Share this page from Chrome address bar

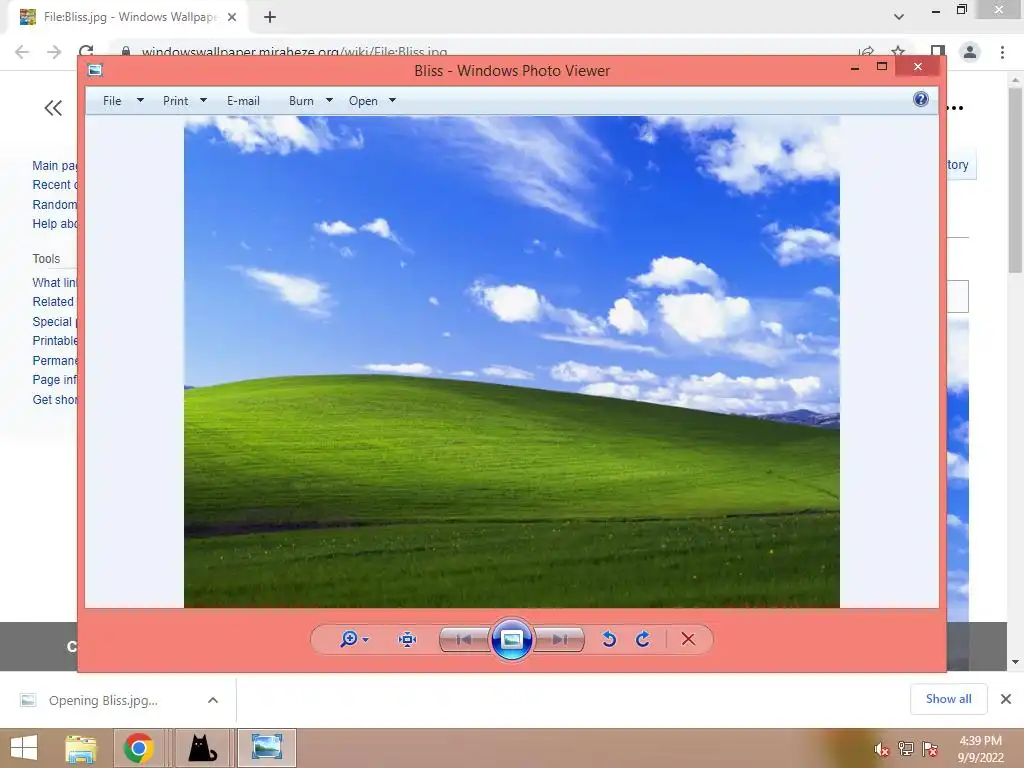[x=867, y=52]
